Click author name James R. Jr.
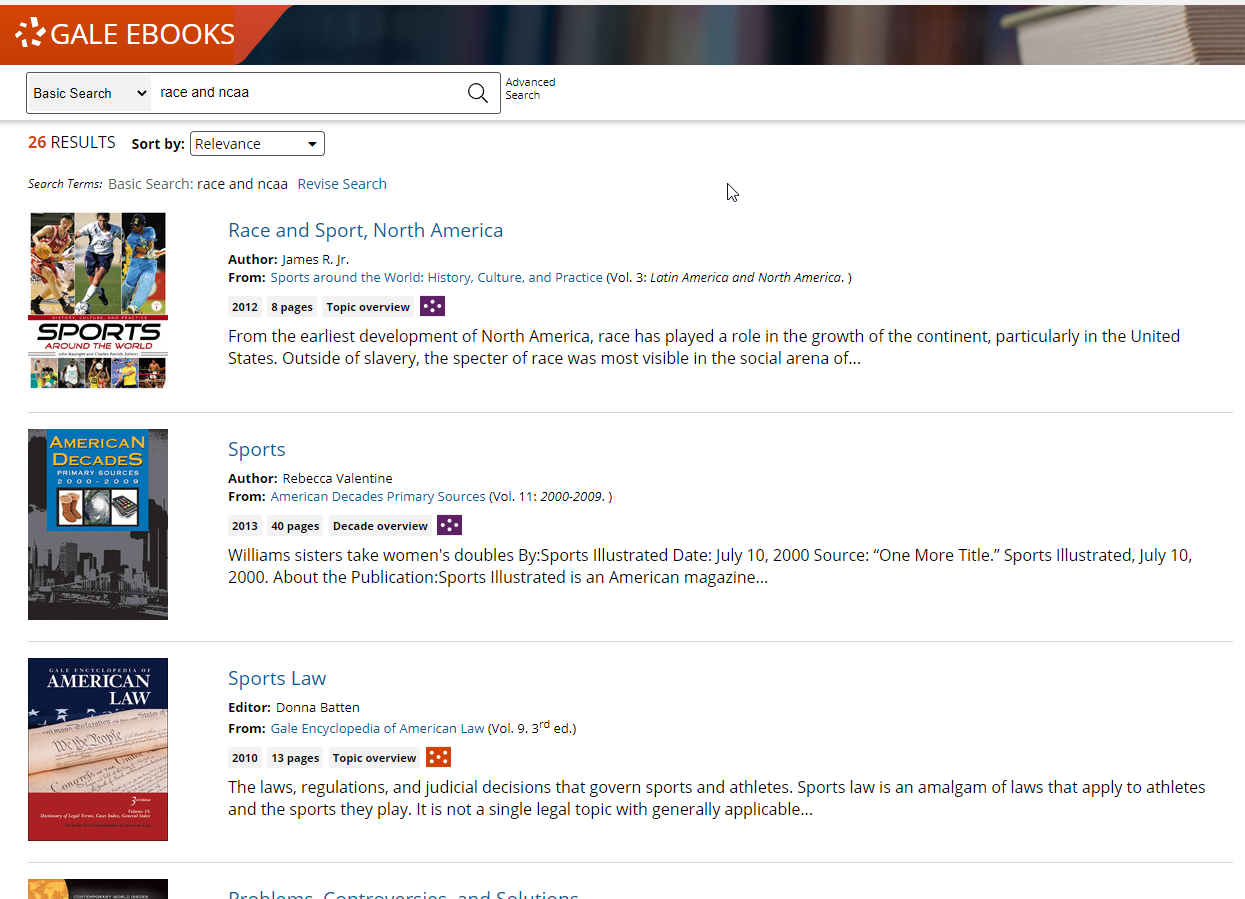Image resolution: width=1245 pixels, height=899 pixels. click(x=315, y=259)
